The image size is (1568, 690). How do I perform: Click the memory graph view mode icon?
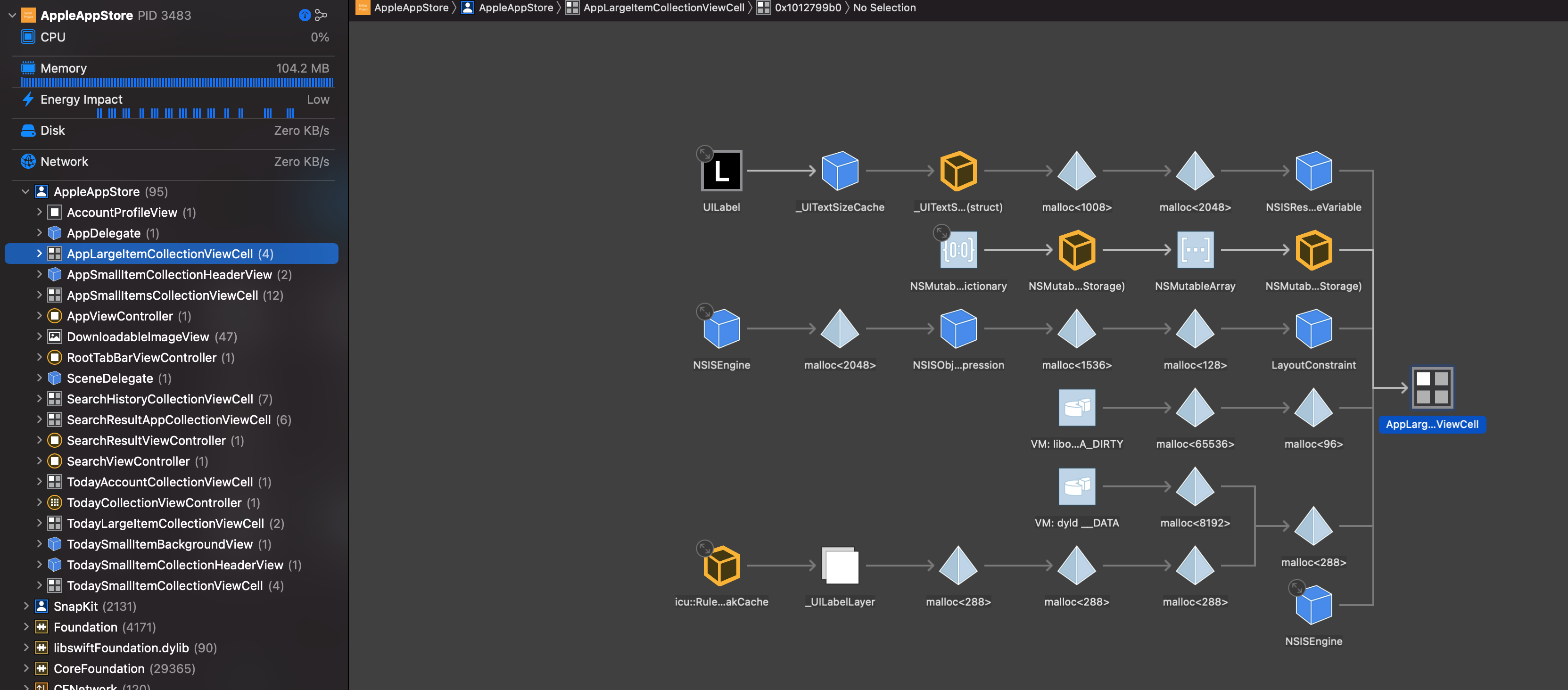click(322, 15)
